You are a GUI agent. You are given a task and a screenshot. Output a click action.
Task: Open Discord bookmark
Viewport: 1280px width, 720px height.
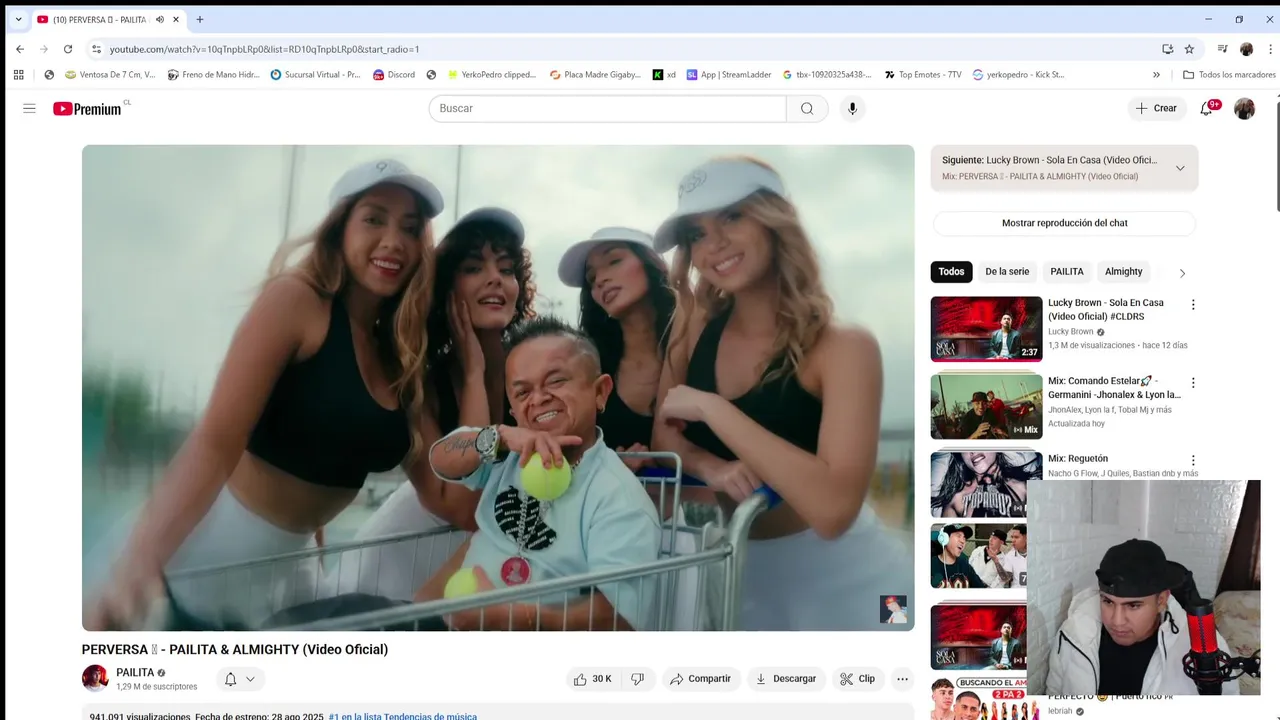point(394,74)
